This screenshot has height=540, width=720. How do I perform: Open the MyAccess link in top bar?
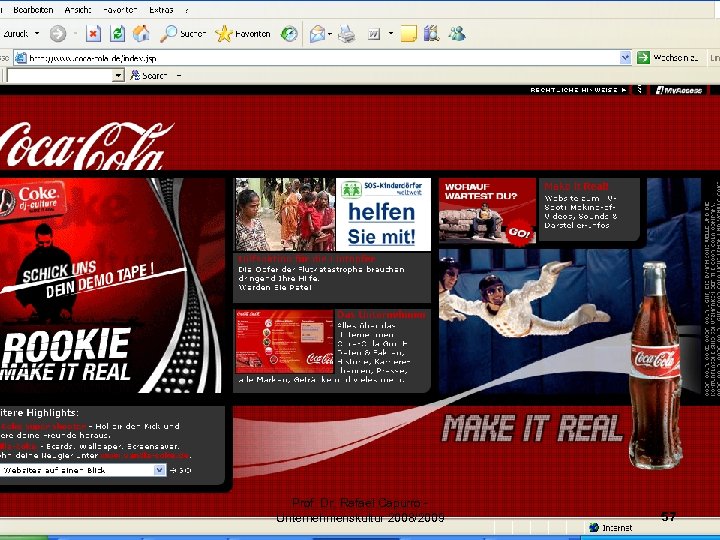click(679, 90)
